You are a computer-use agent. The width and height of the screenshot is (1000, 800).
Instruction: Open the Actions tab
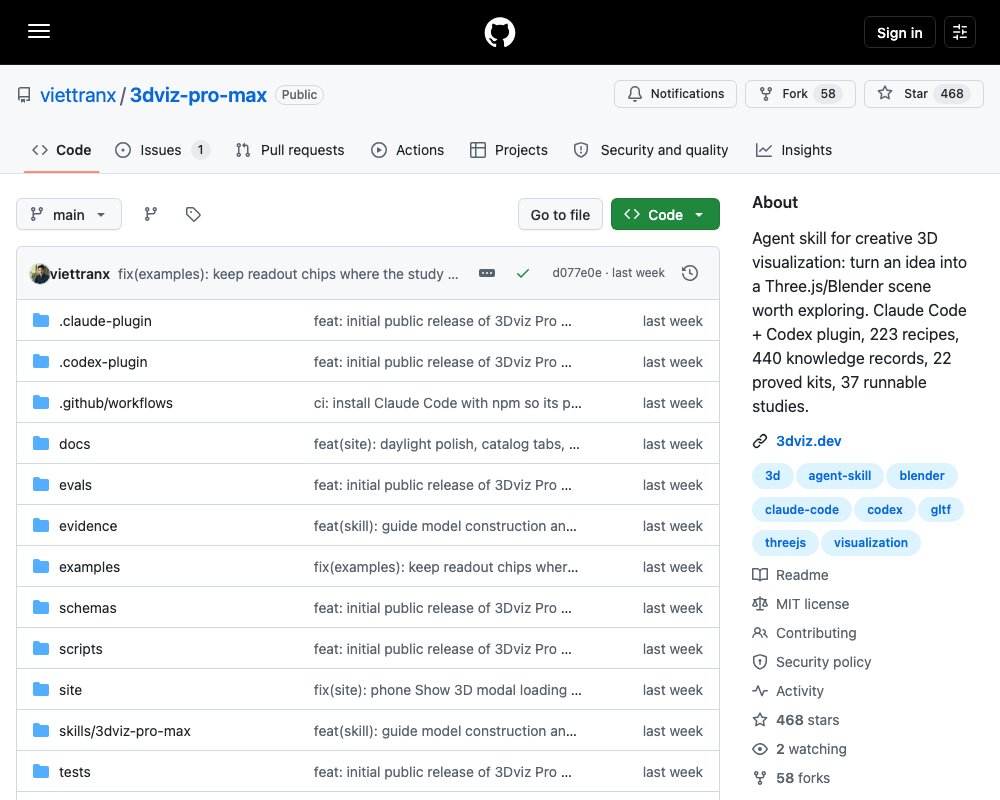point(408,150)
